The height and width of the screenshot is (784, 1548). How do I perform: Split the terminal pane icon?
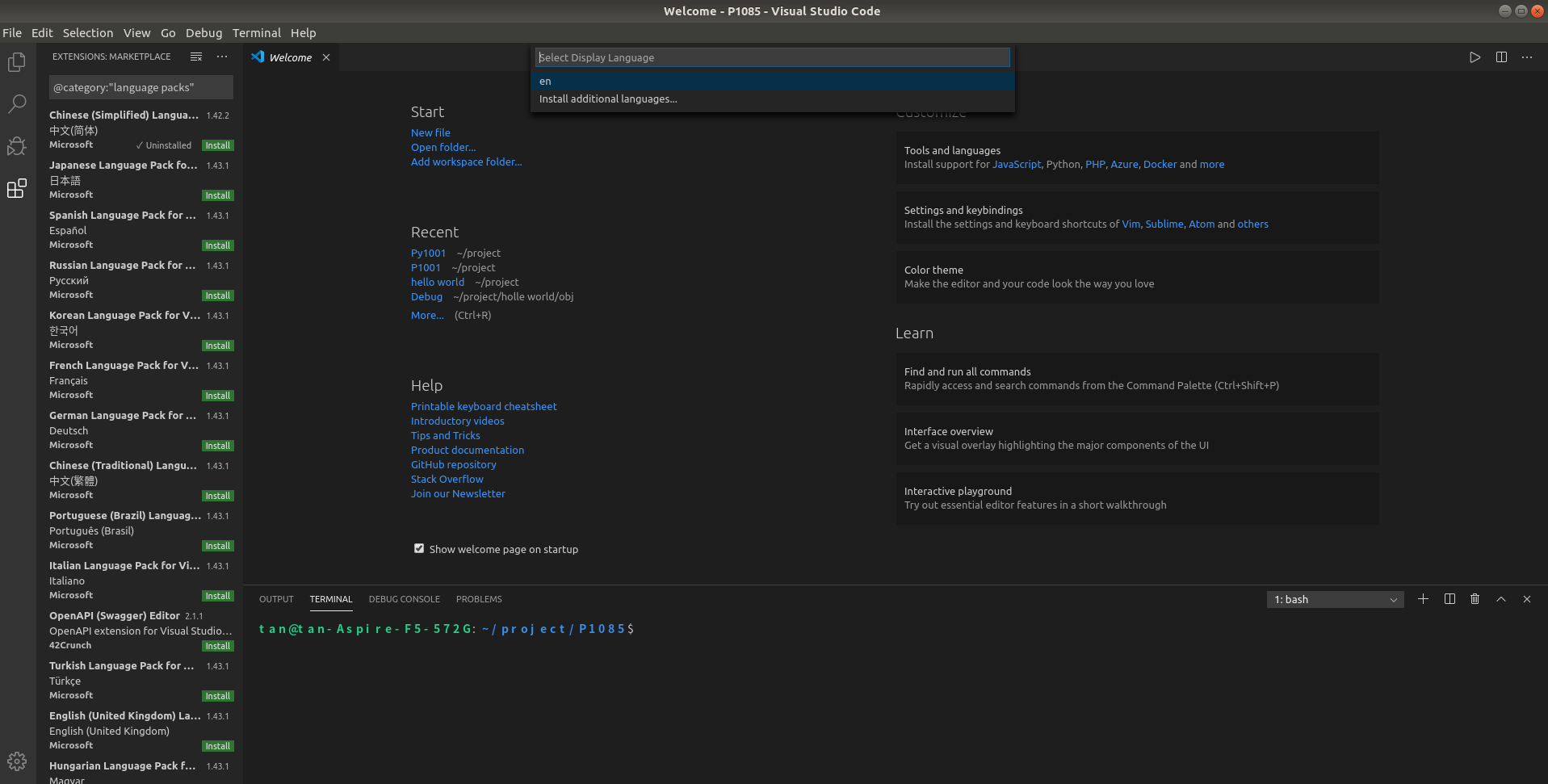[1449, 598]
